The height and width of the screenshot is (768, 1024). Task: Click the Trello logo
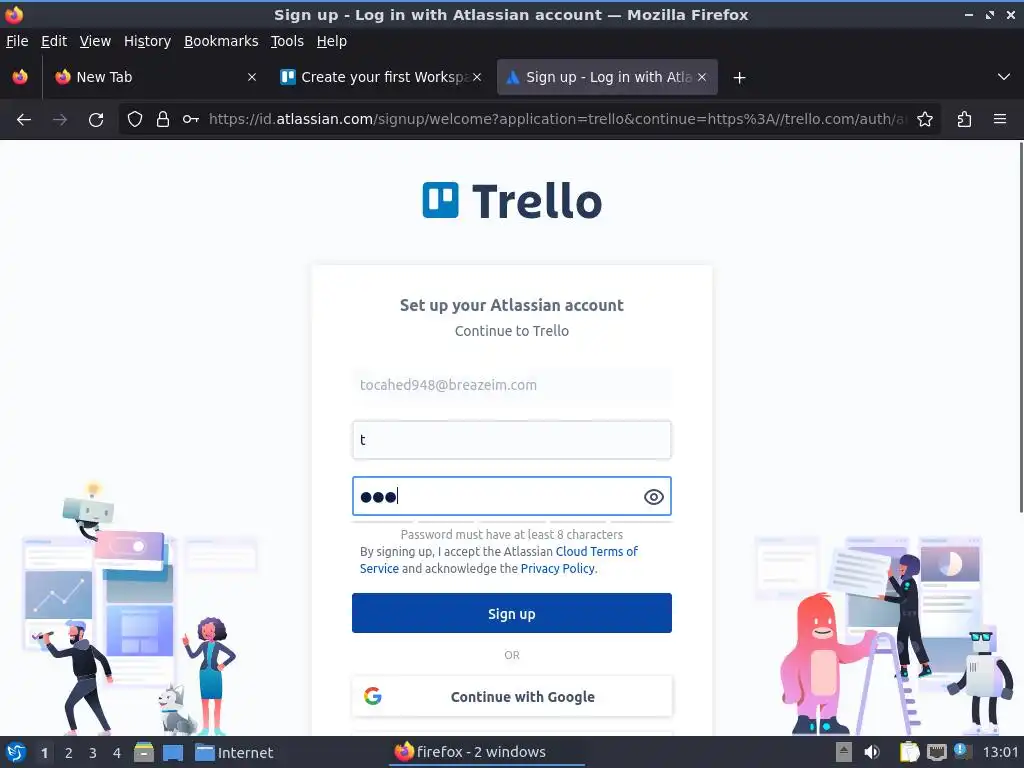click(511, 200)
